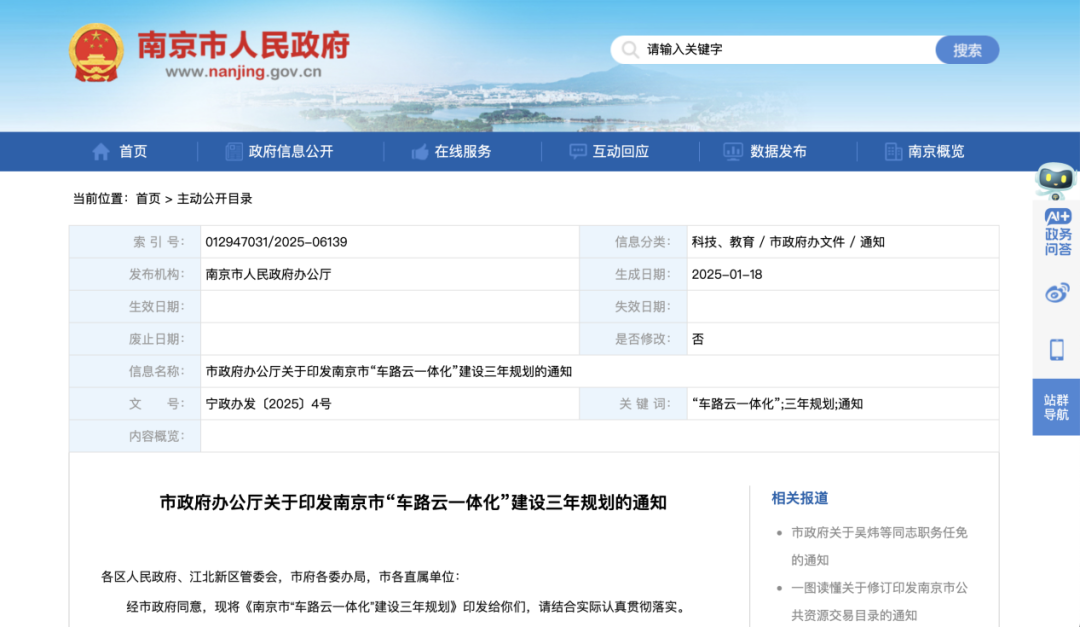The width and height of the screenshot is (1080, 627).
Task: Click the chart icon beside 数据发布
Action: 733,152
